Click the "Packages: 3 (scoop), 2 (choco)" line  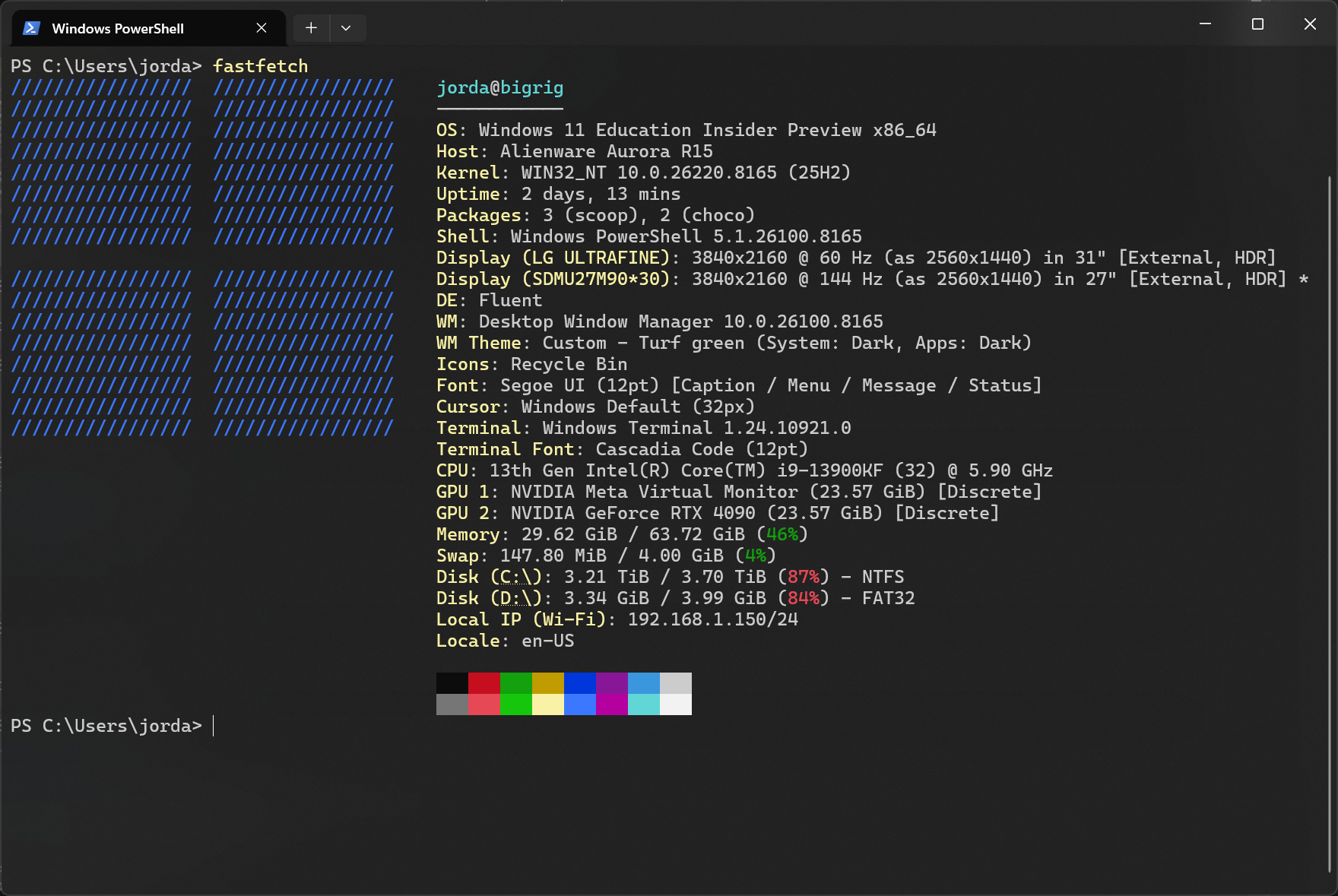596,215
